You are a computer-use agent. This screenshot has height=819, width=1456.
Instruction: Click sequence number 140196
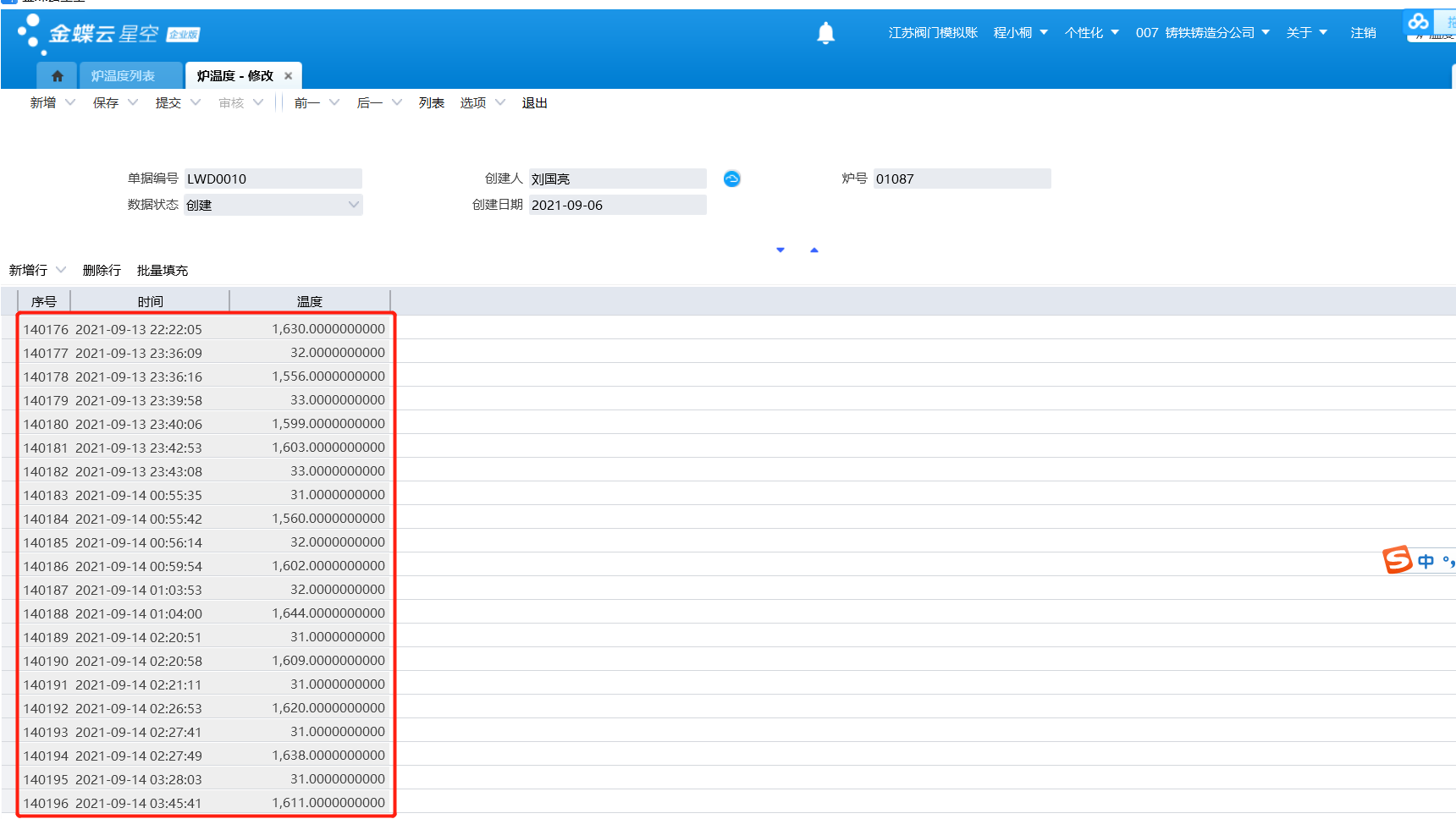[46, 803]
